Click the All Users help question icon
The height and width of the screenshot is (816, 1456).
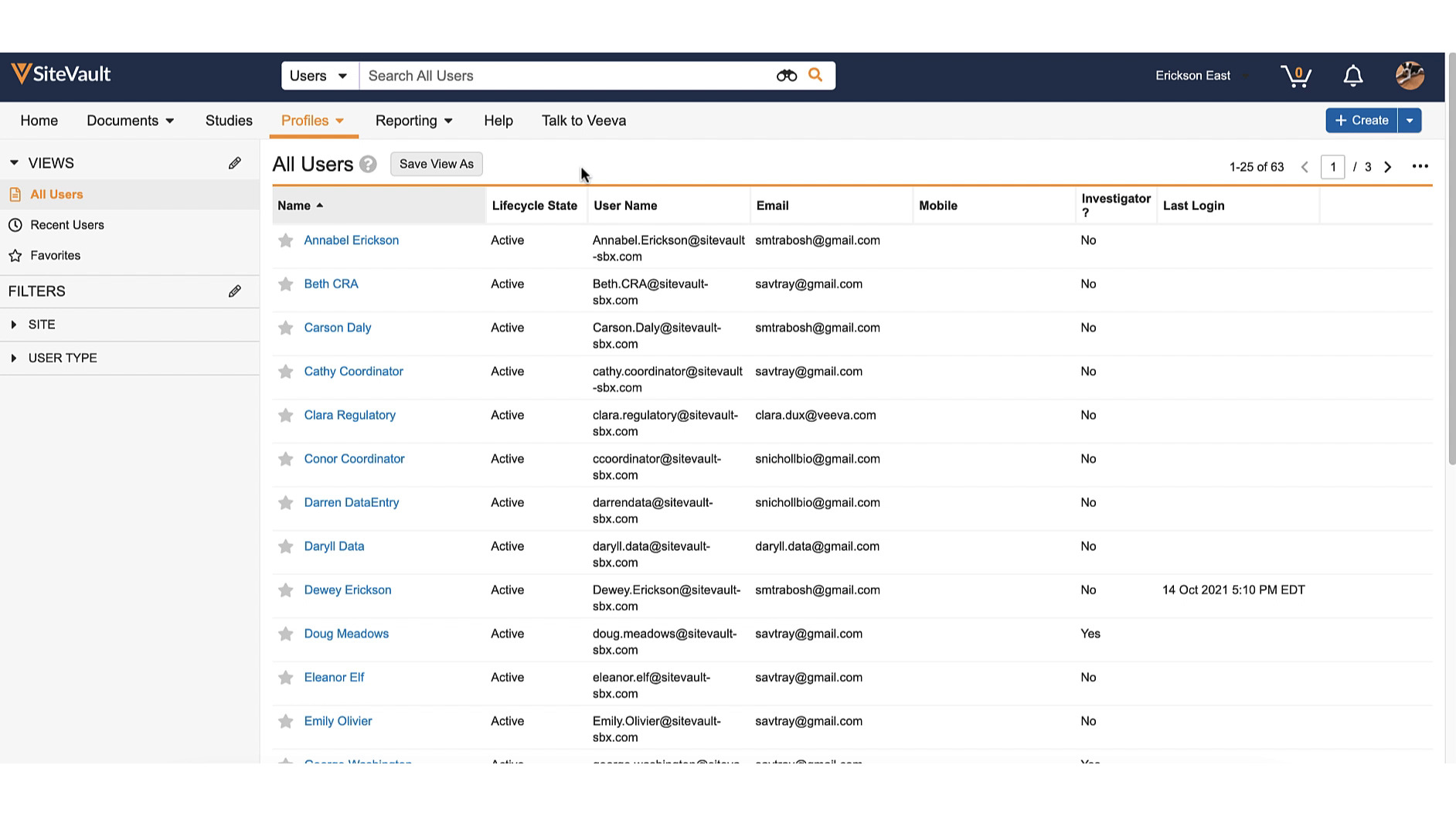coord(368,165)
